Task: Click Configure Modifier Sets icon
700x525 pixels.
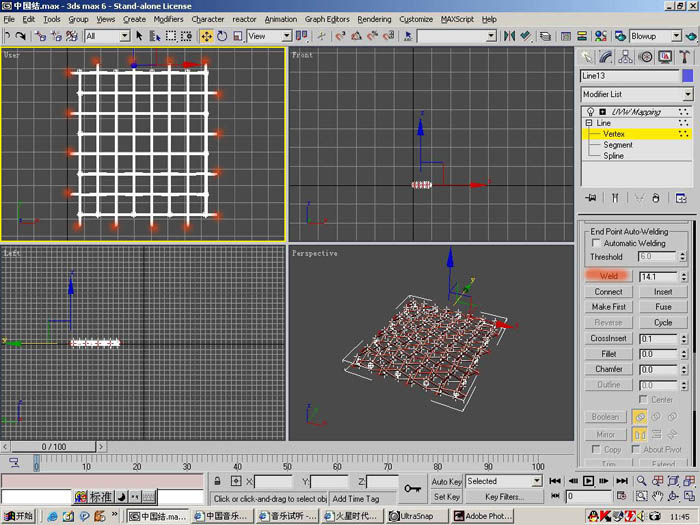Action: (681, 198)
